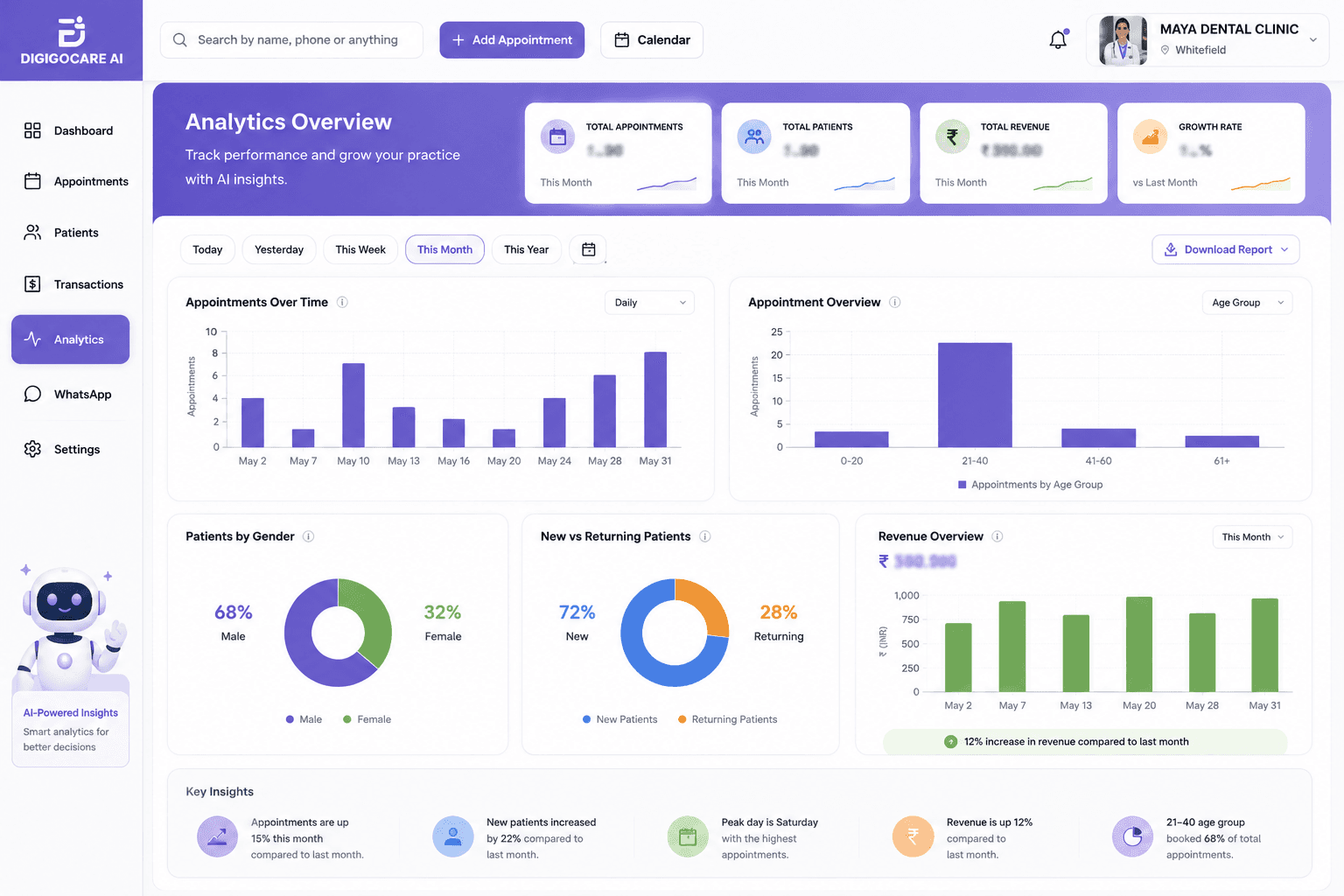Open the Age Group dropdown
This screenshot has height=896, width=1344.
point(1247,303)
